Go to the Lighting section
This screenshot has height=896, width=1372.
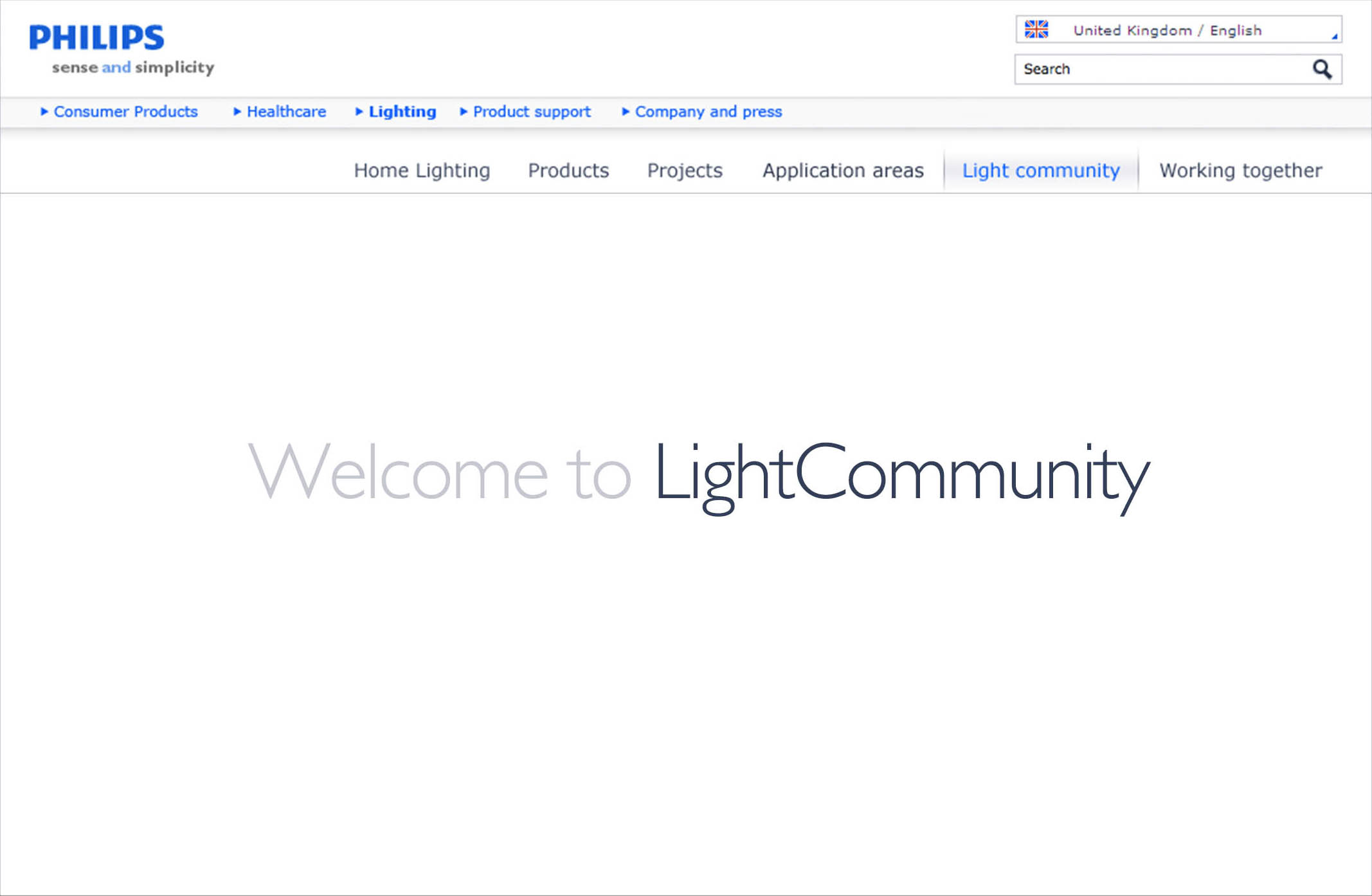402,111
